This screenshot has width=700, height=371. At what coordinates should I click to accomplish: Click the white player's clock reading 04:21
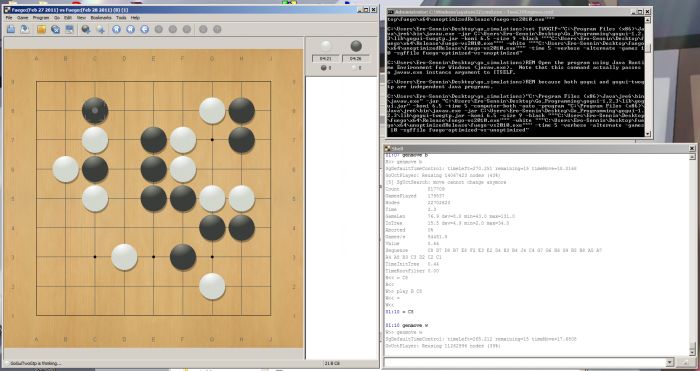point(325,58)
